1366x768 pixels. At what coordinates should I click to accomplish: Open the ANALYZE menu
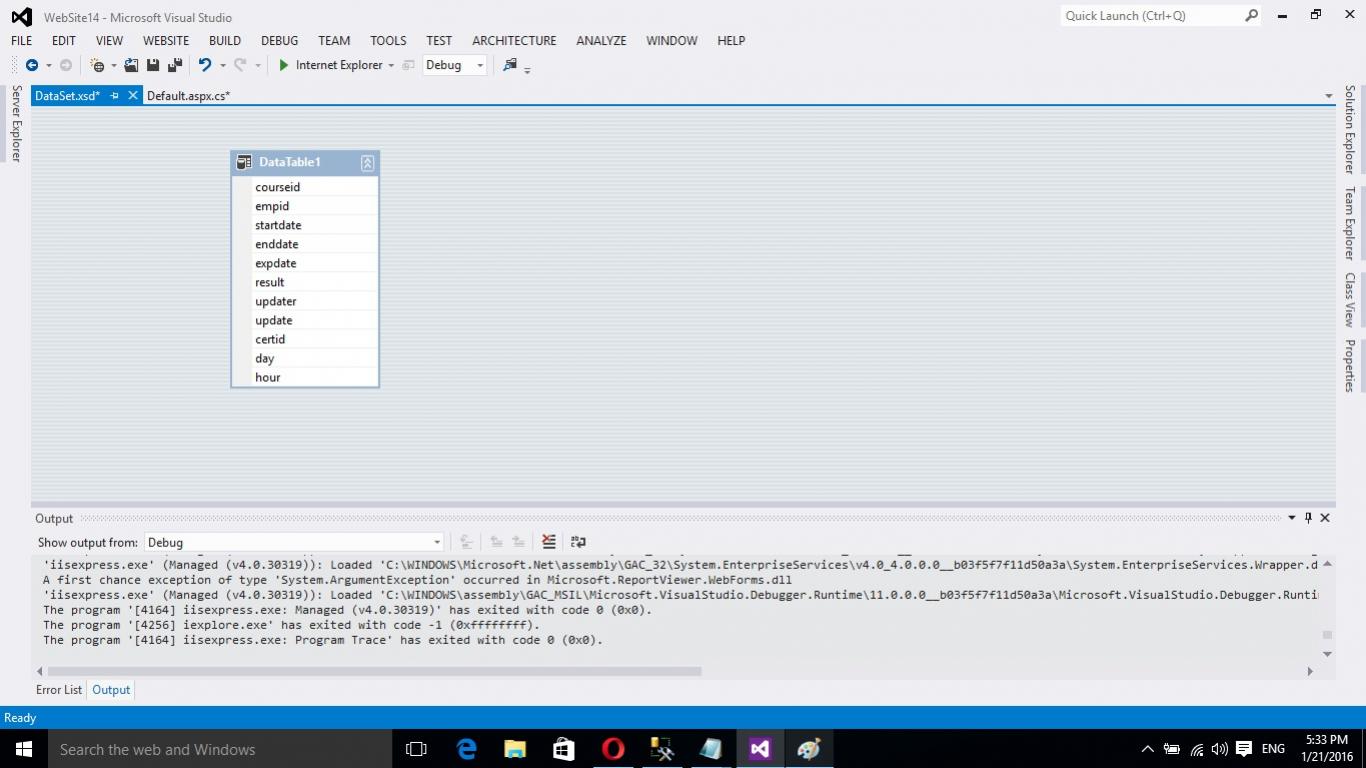pos(601,41)
